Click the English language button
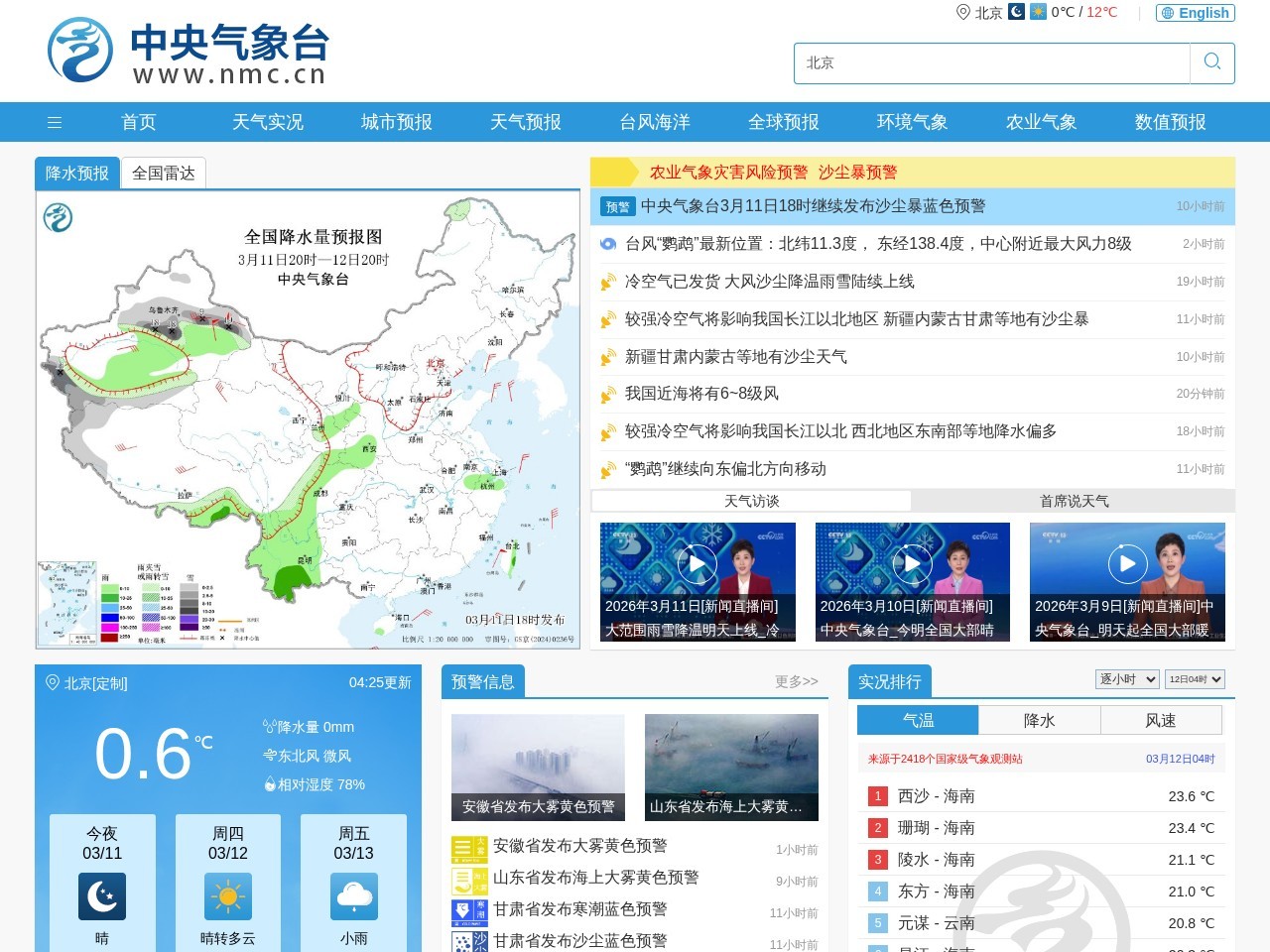Image resolution: width=1270 pixels, height=952 pixels. 1195,13
